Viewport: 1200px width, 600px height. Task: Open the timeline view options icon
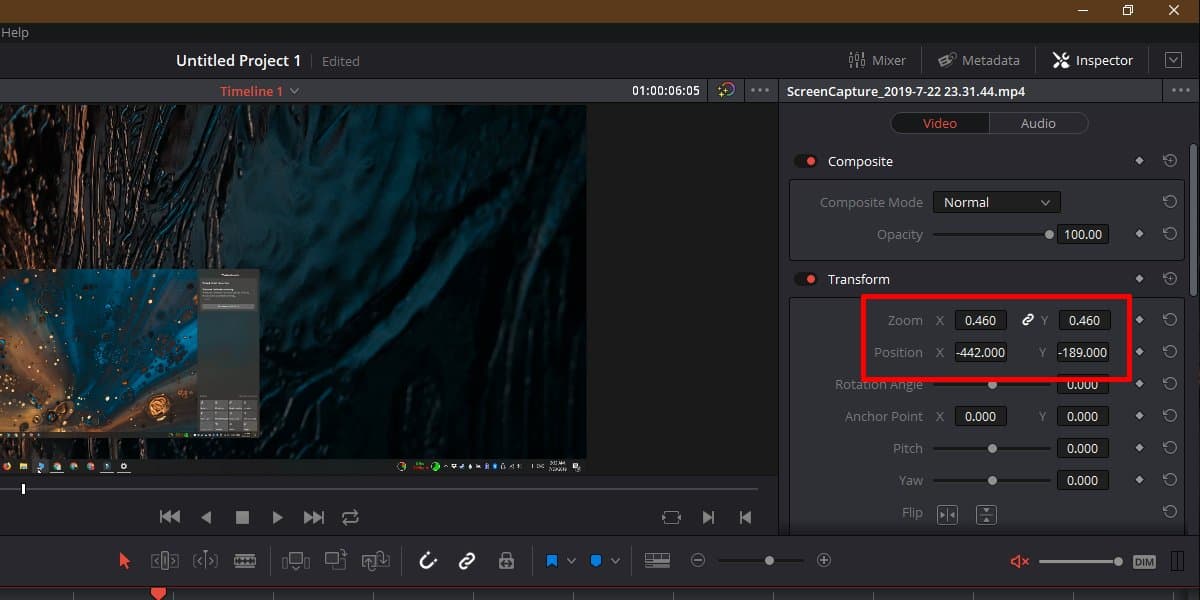tap(657, 560)
